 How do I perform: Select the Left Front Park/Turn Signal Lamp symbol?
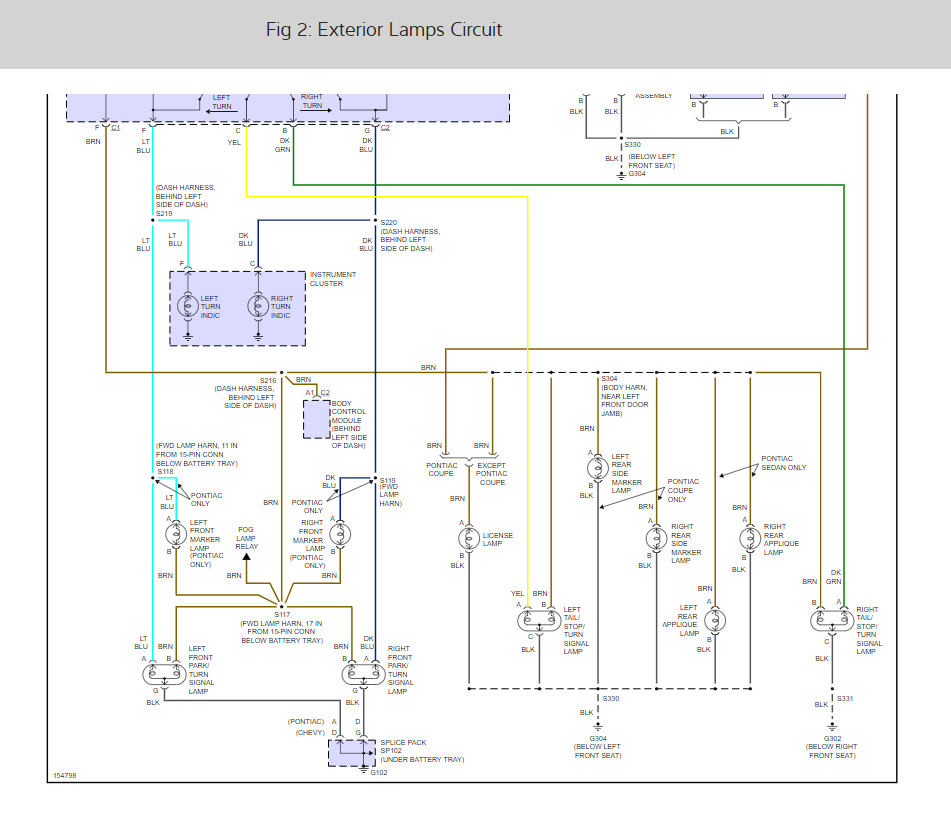click(x=164, y=674)
